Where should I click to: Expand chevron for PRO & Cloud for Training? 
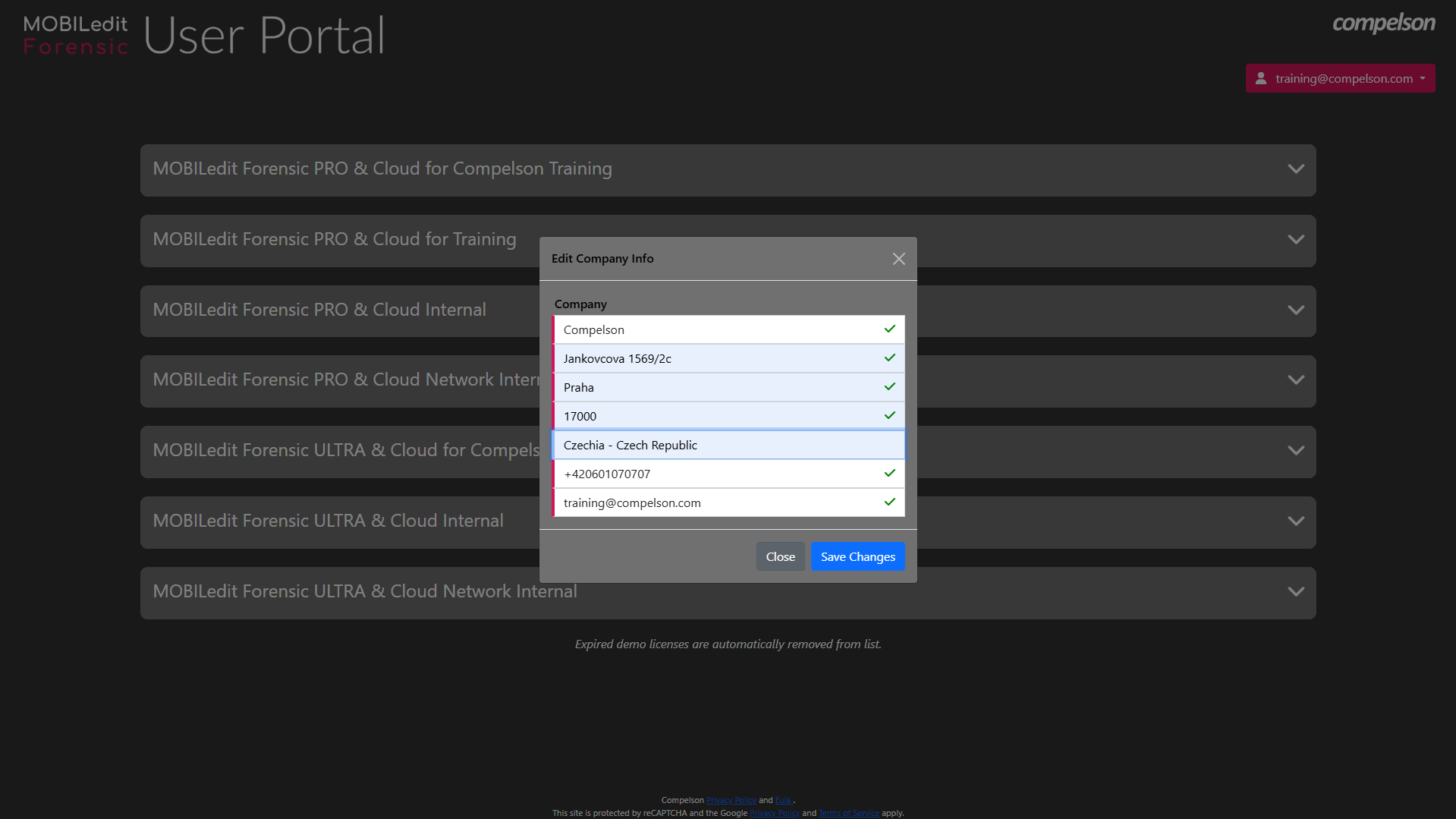click(x=1296, y=239)
